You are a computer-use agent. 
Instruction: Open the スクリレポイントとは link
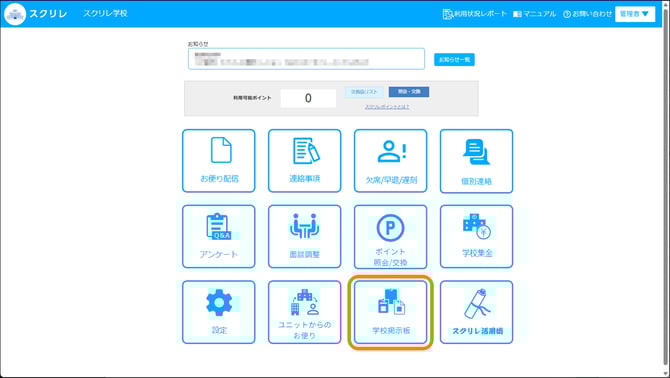tap(387, 107)
